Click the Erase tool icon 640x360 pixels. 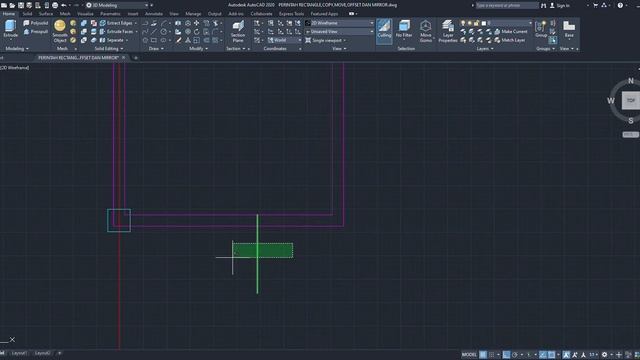178,40
